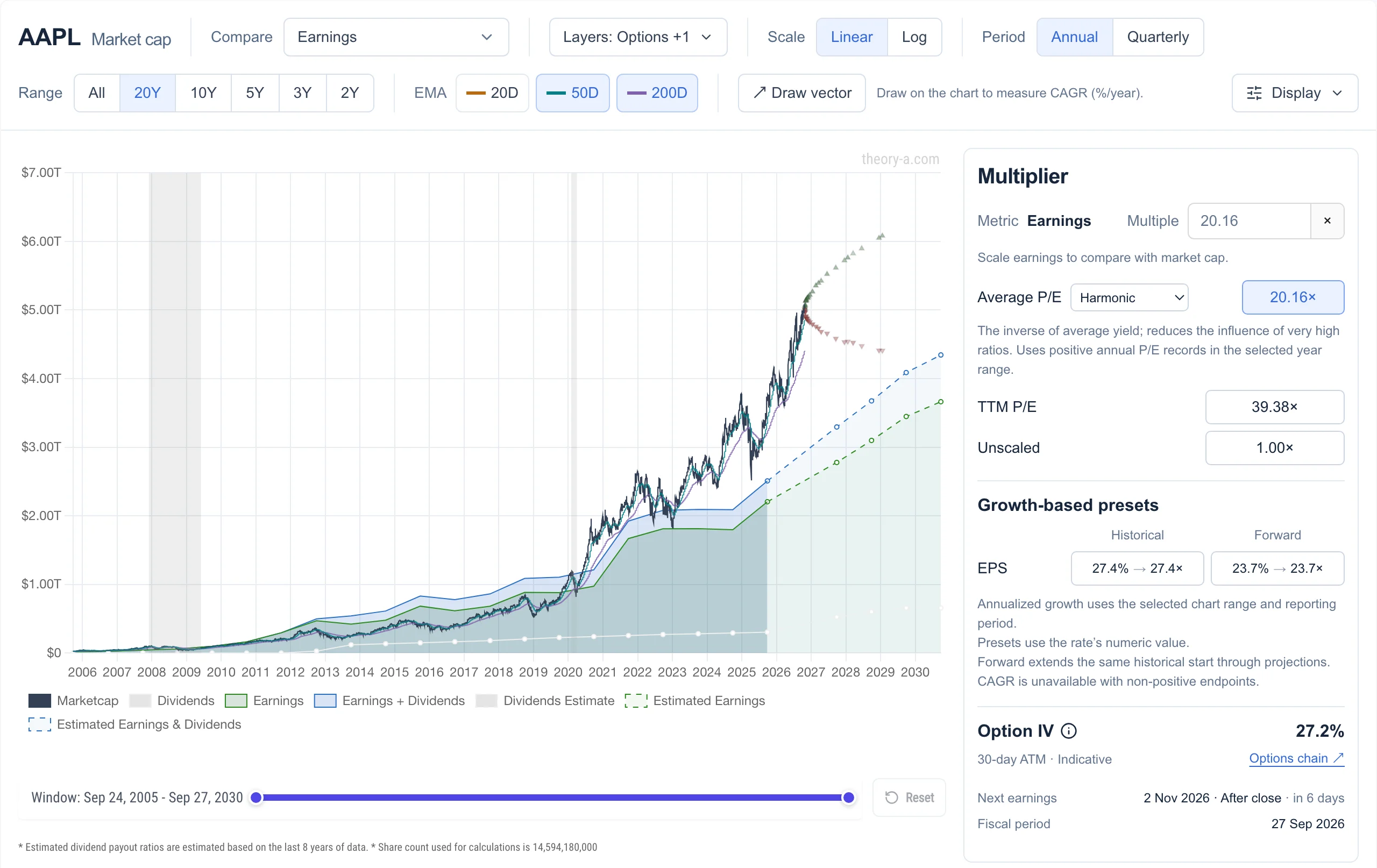This screenshot has height=868, width=1377.
Task: Select the 3Y range tab
Action: coord(302,93)
